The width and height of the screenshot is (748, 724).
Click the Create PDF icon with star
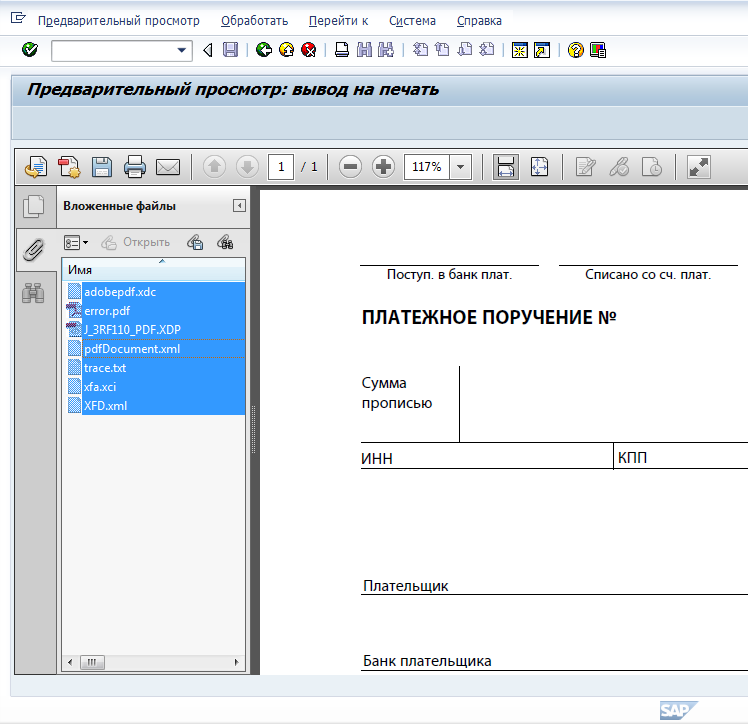[x=69, y=167]
